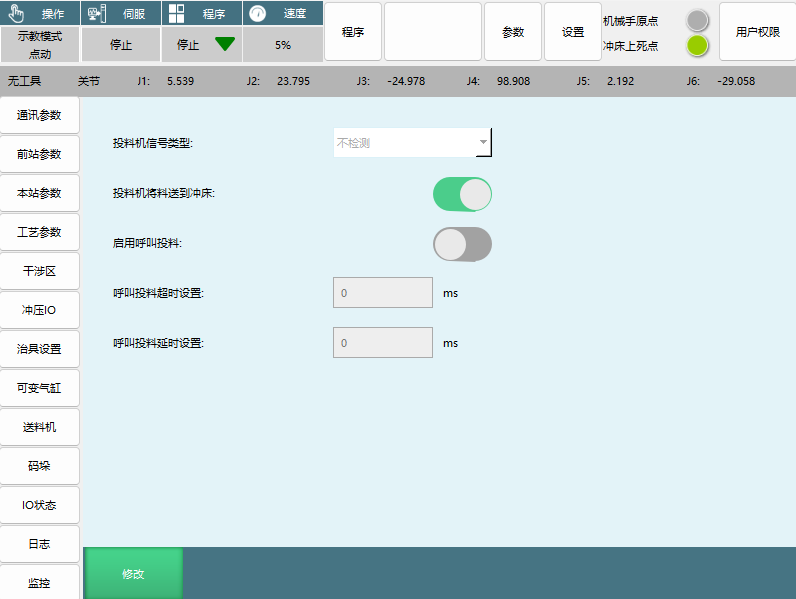Click the green triangle program status icon
Screen dimensions: 796x599
click(x=225, y=44)
